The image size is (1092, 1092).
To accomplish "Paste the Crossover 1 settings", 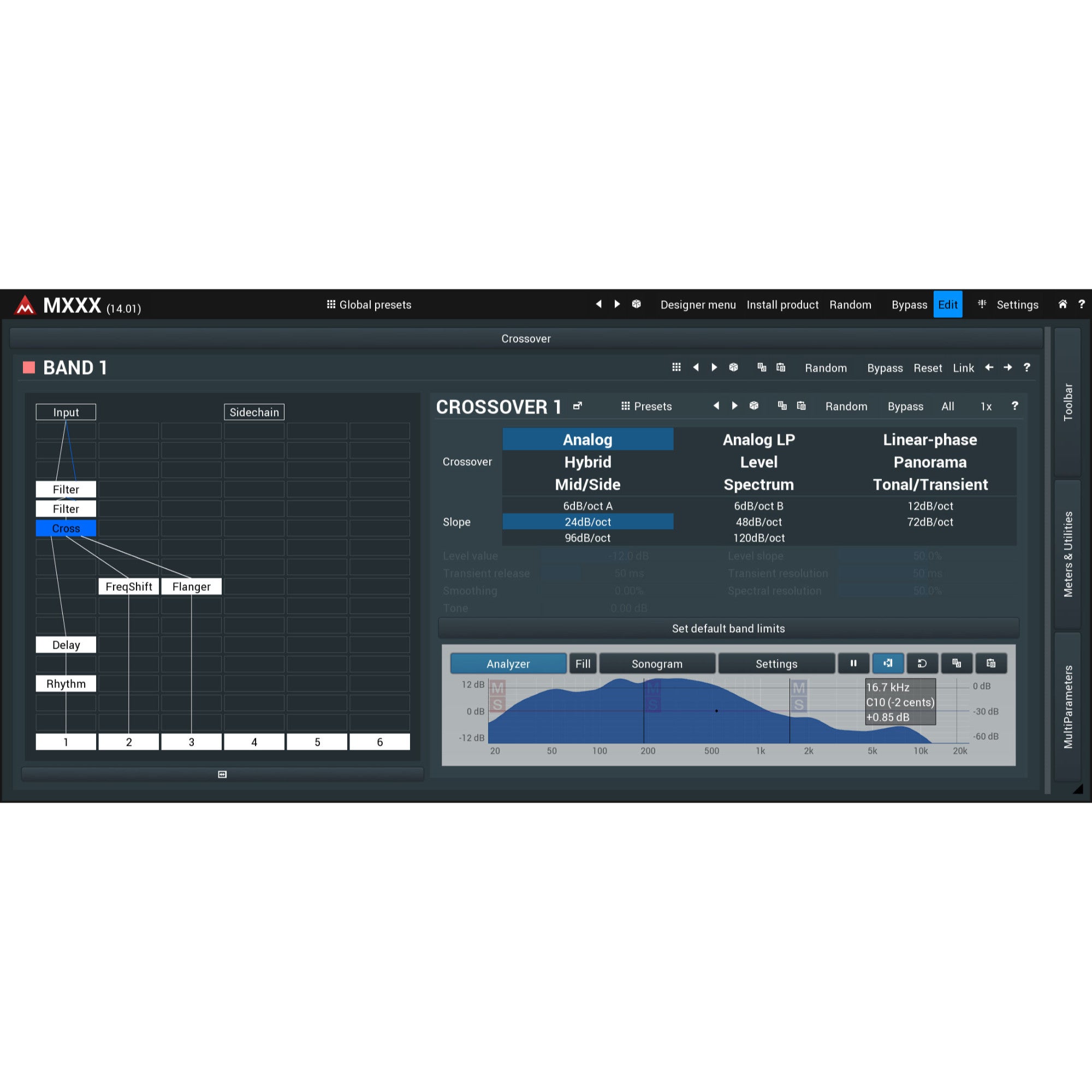I will tap(801, 406).
